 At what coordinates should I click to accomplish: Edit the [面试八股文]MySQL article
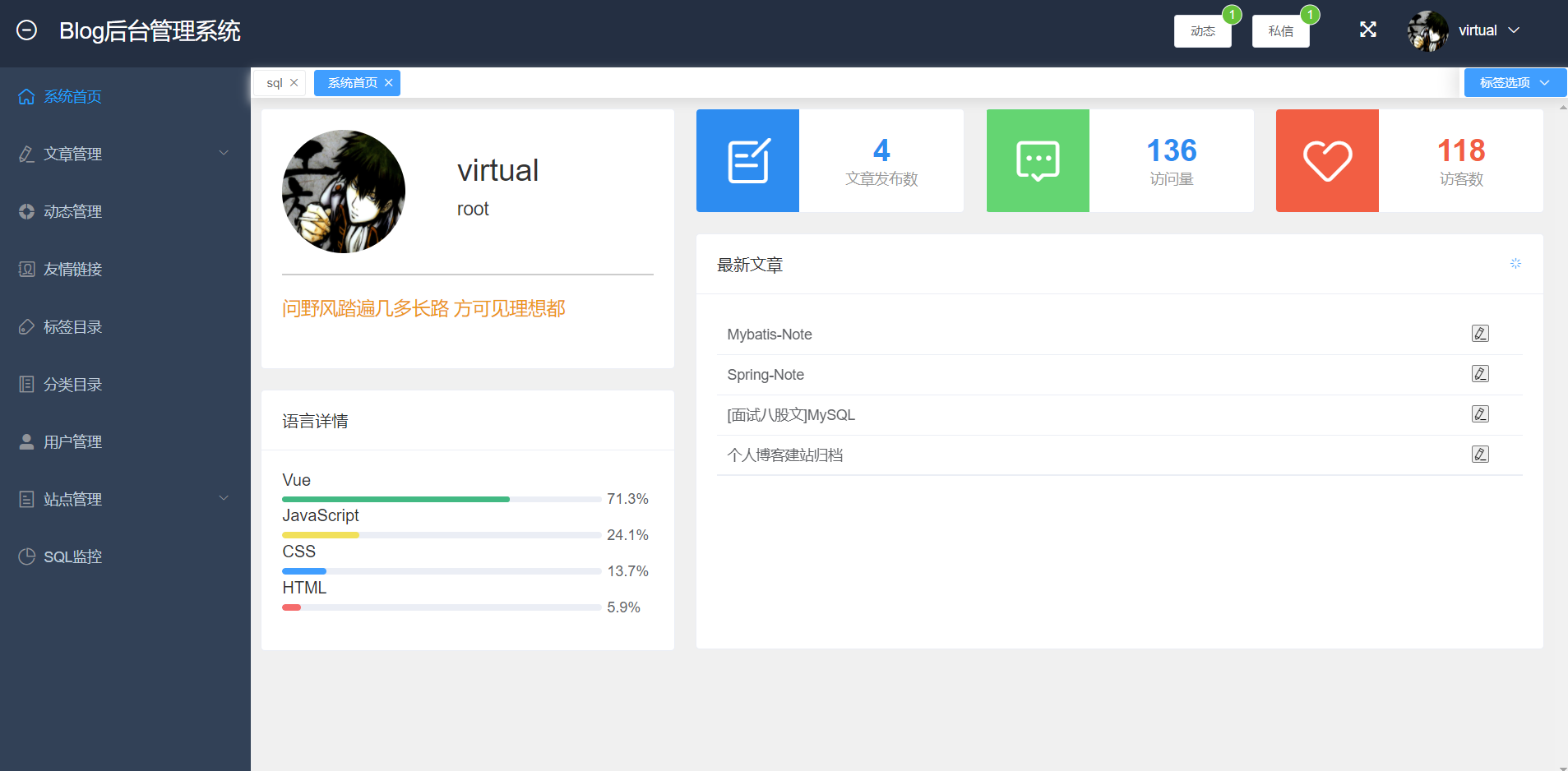pos(1480,414)
